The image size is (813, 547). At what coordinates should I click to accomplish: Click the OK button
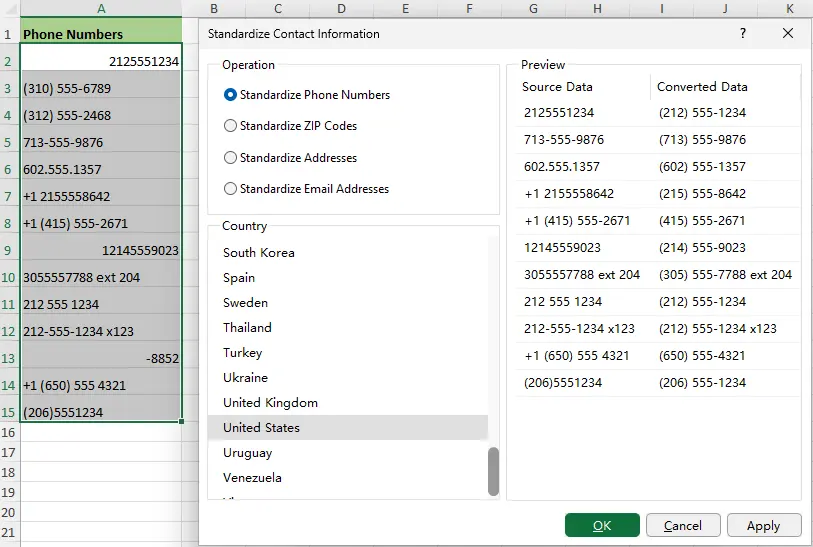coord(602,525)
